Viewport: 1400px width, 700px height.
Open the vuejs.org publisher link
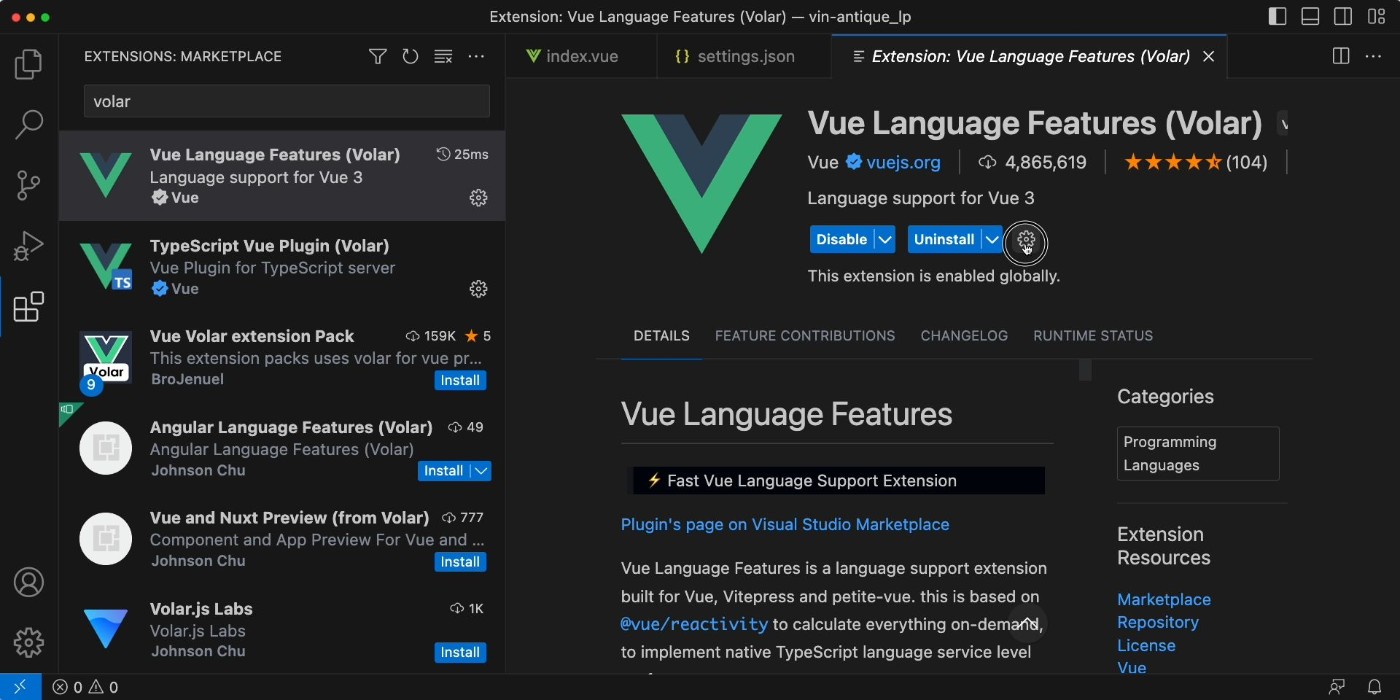[x=903, y=162]
